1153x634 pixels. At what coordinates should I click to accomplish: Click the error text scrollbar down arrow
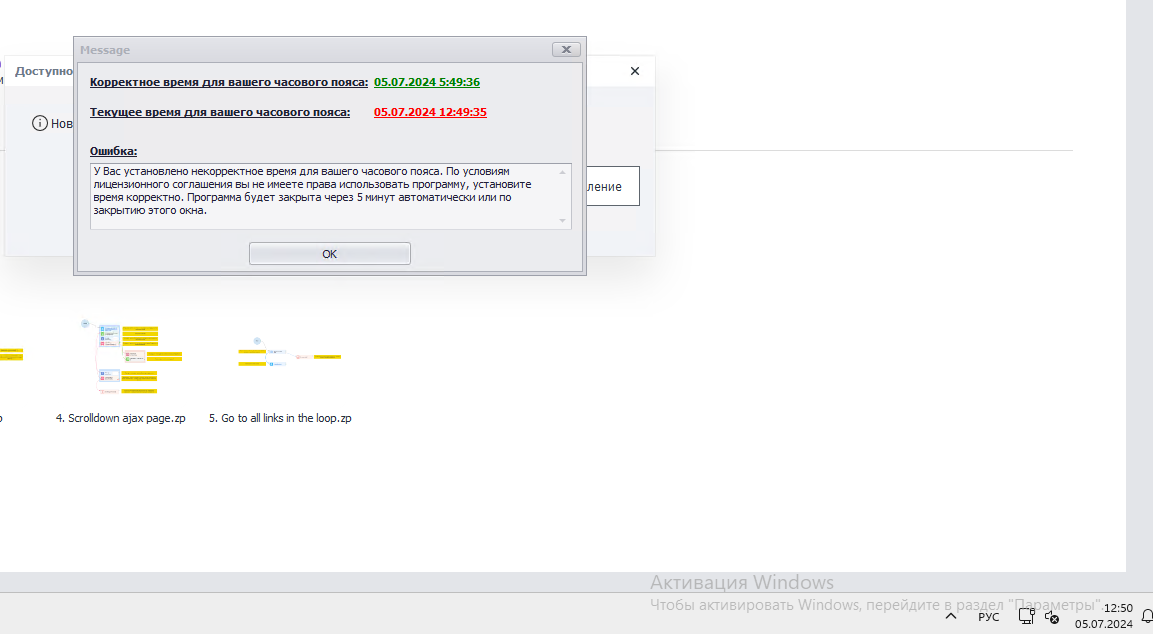563,221
